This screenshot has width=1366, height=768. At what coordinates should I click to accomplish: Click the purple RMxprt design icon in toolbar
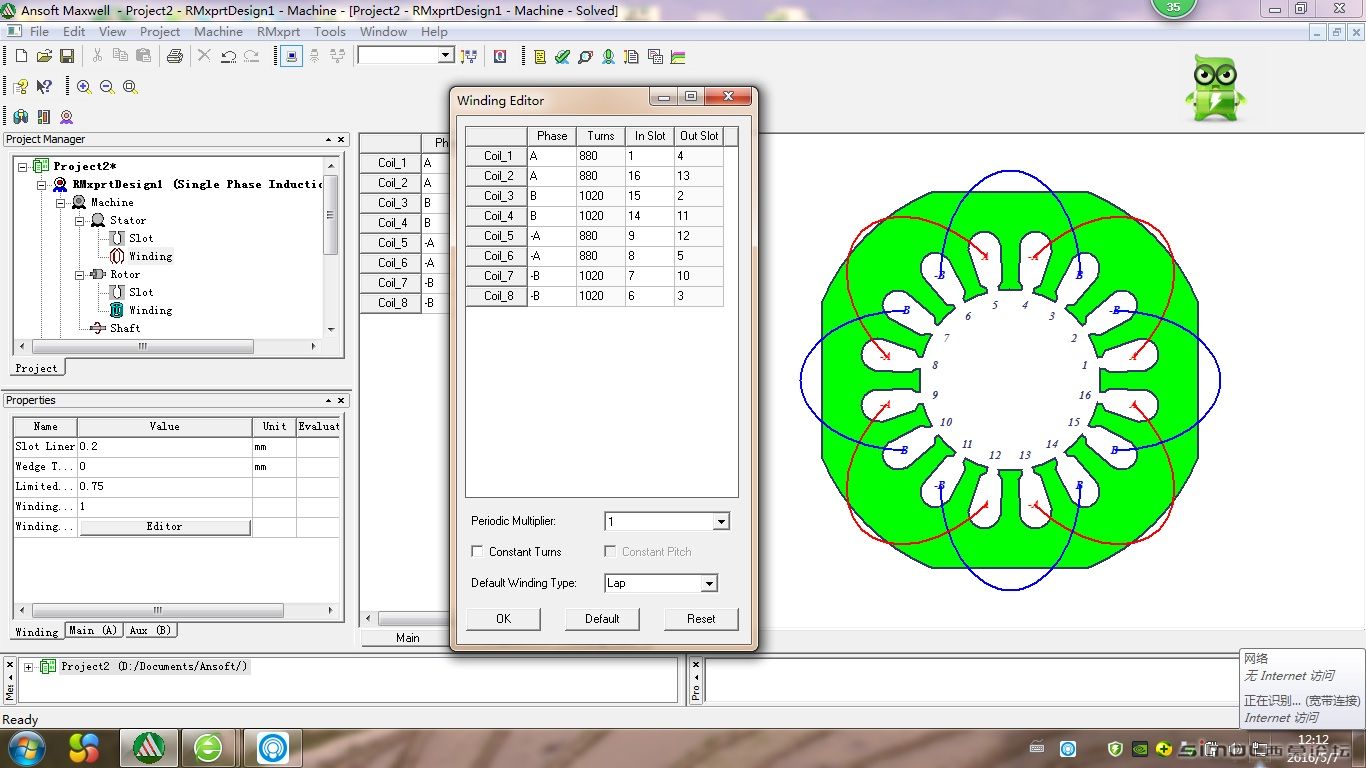[66, 117]
